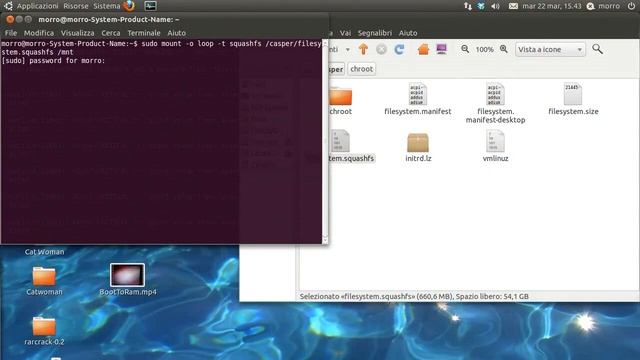Select the initrd.lz archive
Screen dimensions: 640x360
point(418,147)
